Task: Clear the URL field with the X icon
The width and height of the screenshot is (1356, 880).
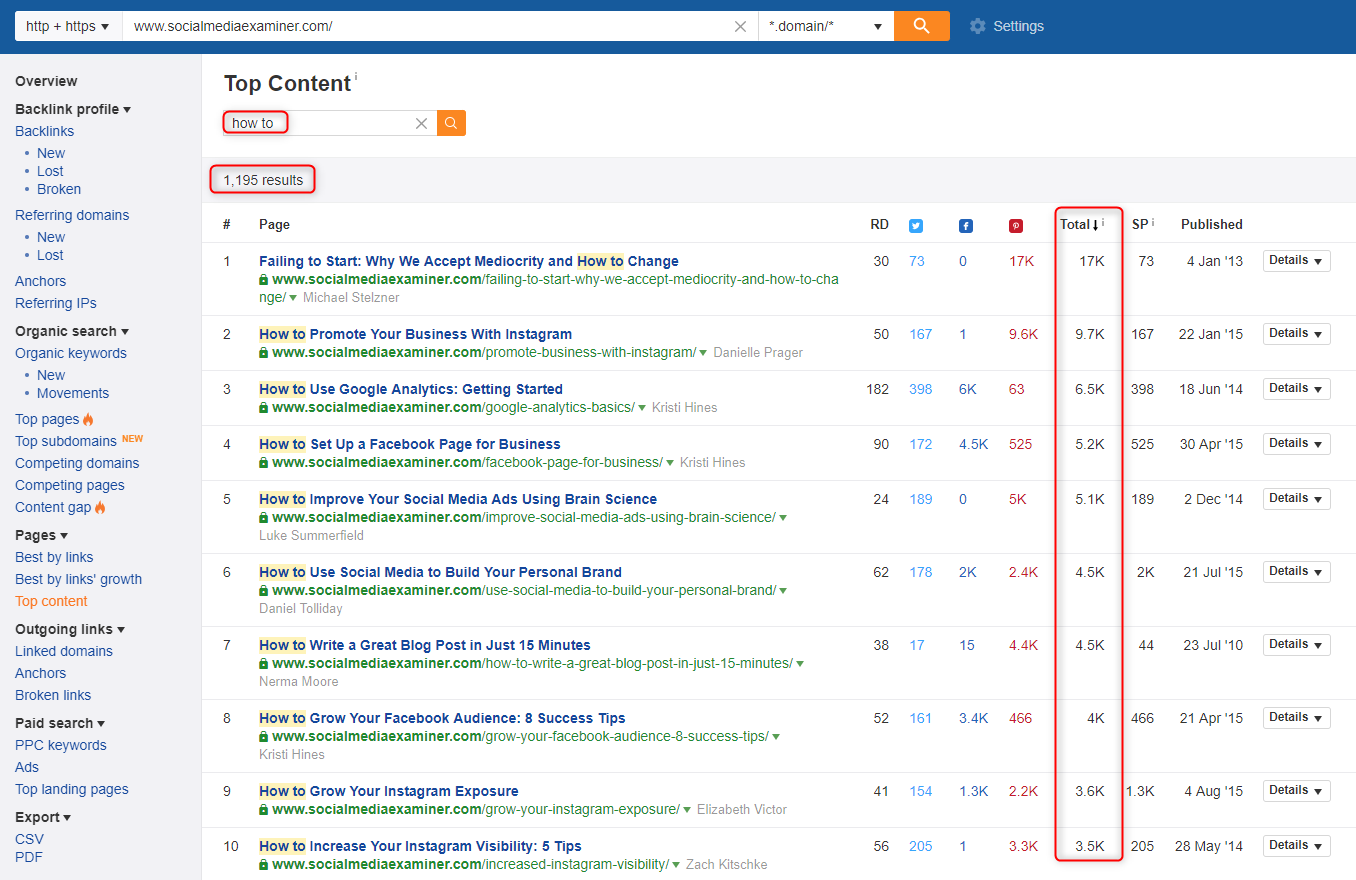Action: pos(740,27)
